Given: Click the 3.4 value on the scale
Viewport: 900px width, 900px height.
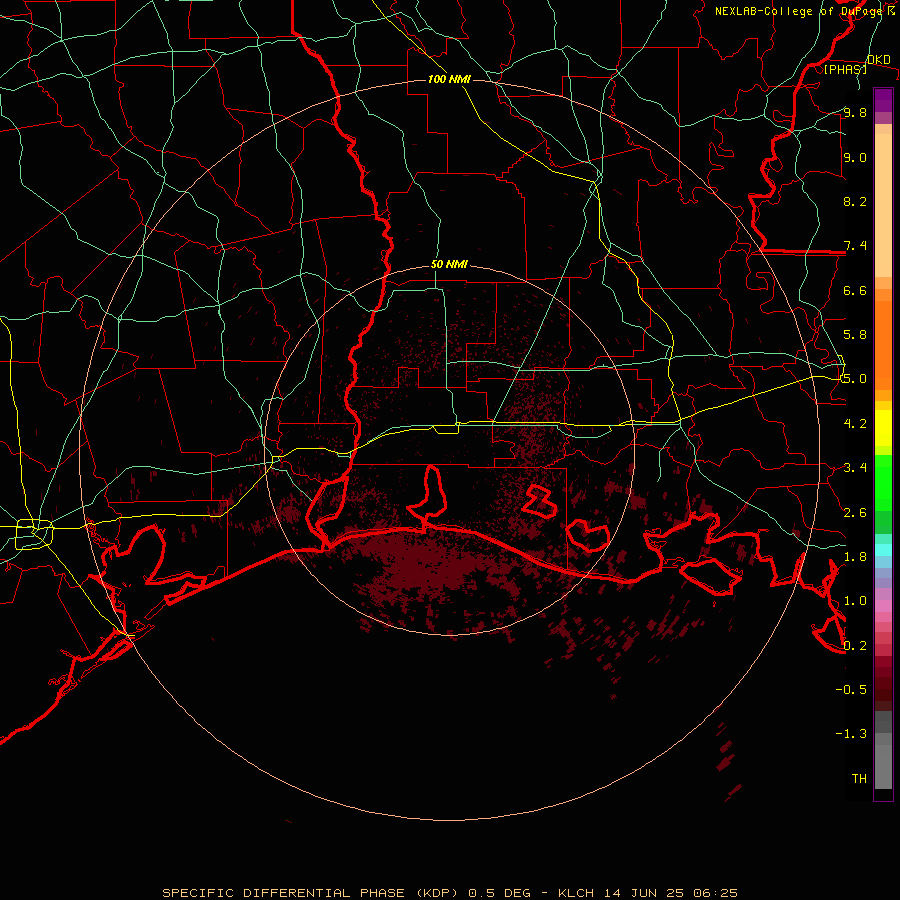Looking at the screenshot, I should 855,468.
